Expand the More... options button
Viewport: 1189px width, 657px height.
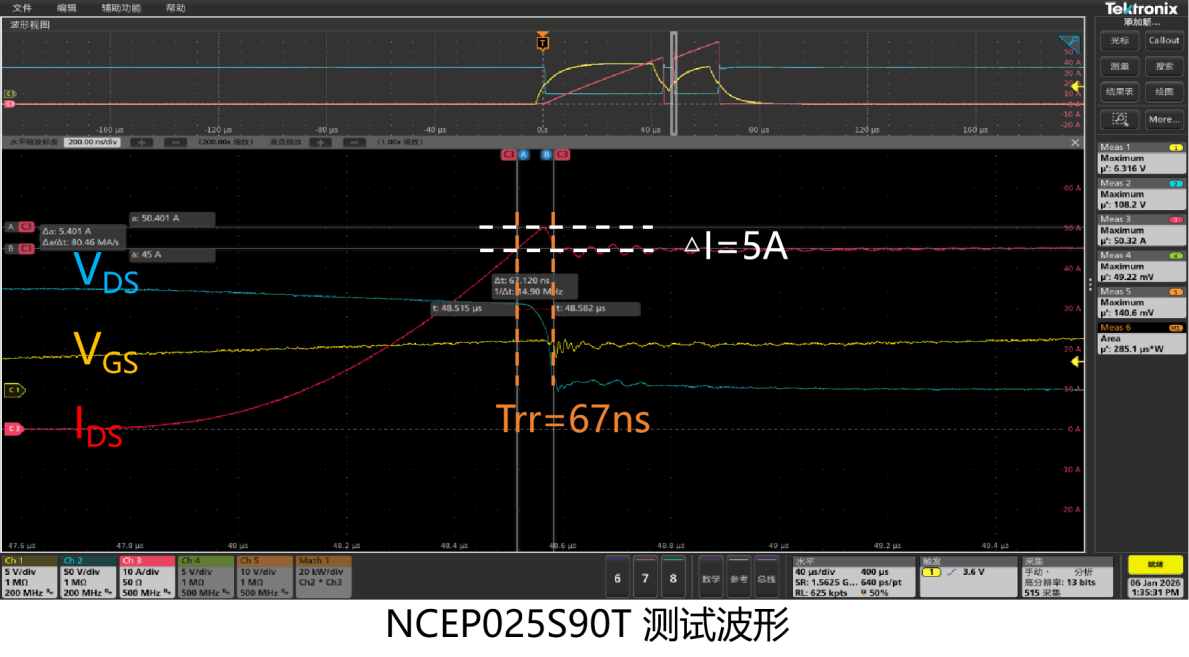tap(1163, 119)
